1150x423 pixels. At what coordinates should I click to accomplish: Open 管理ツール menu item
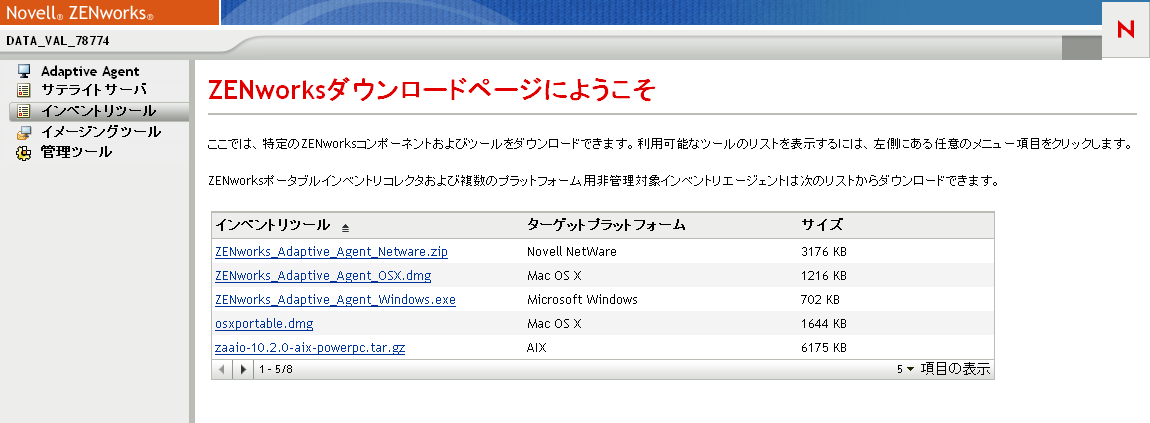click(x=76, y=152)
